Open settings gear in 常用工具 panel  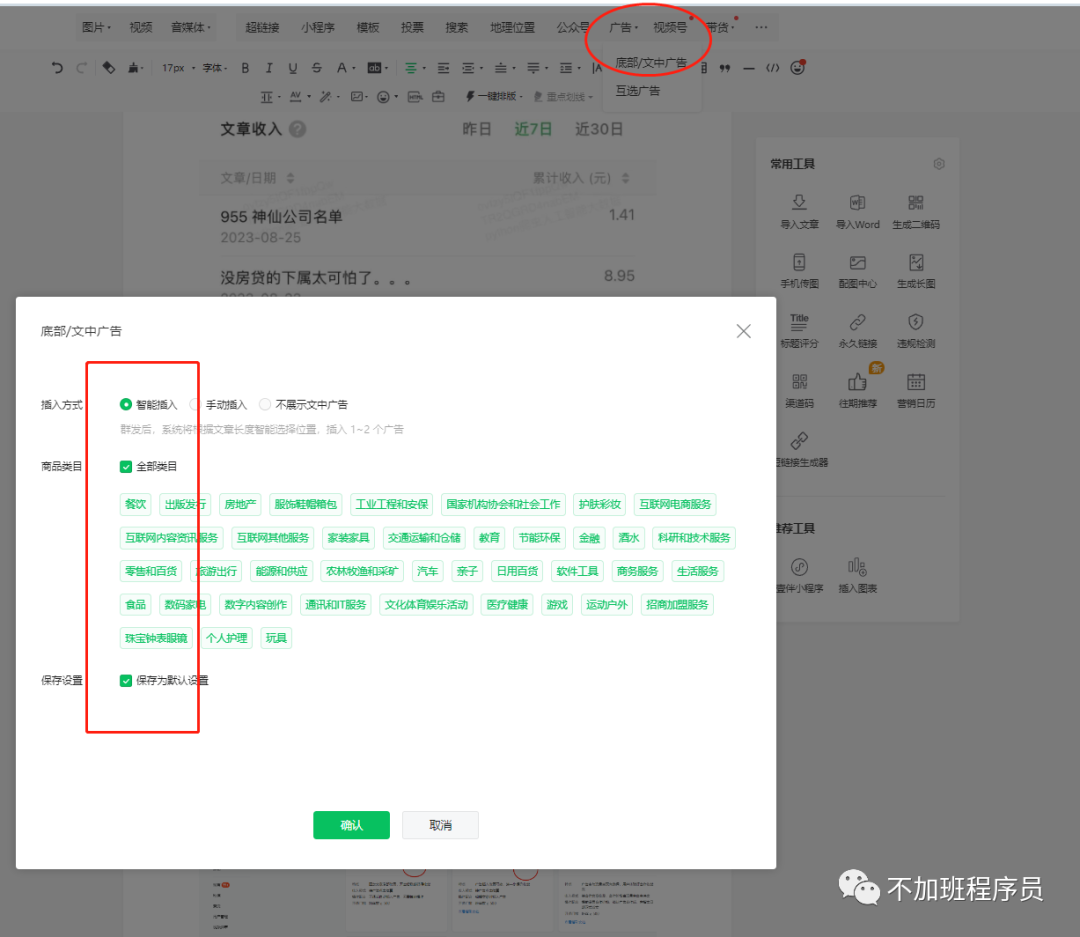tap(939, 164)
